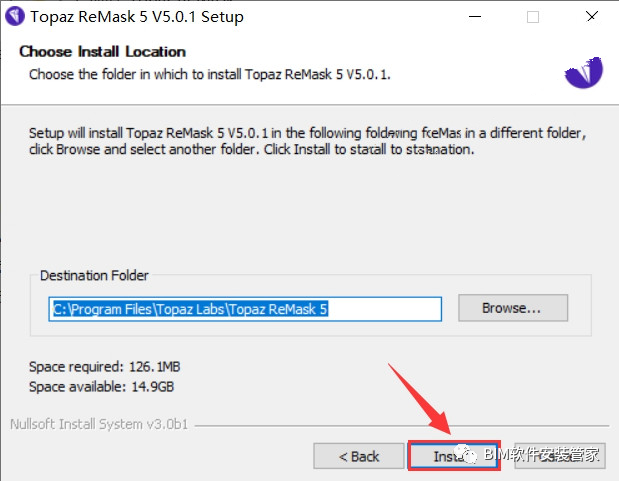Click the Destination Folder group label

[94, 275]
